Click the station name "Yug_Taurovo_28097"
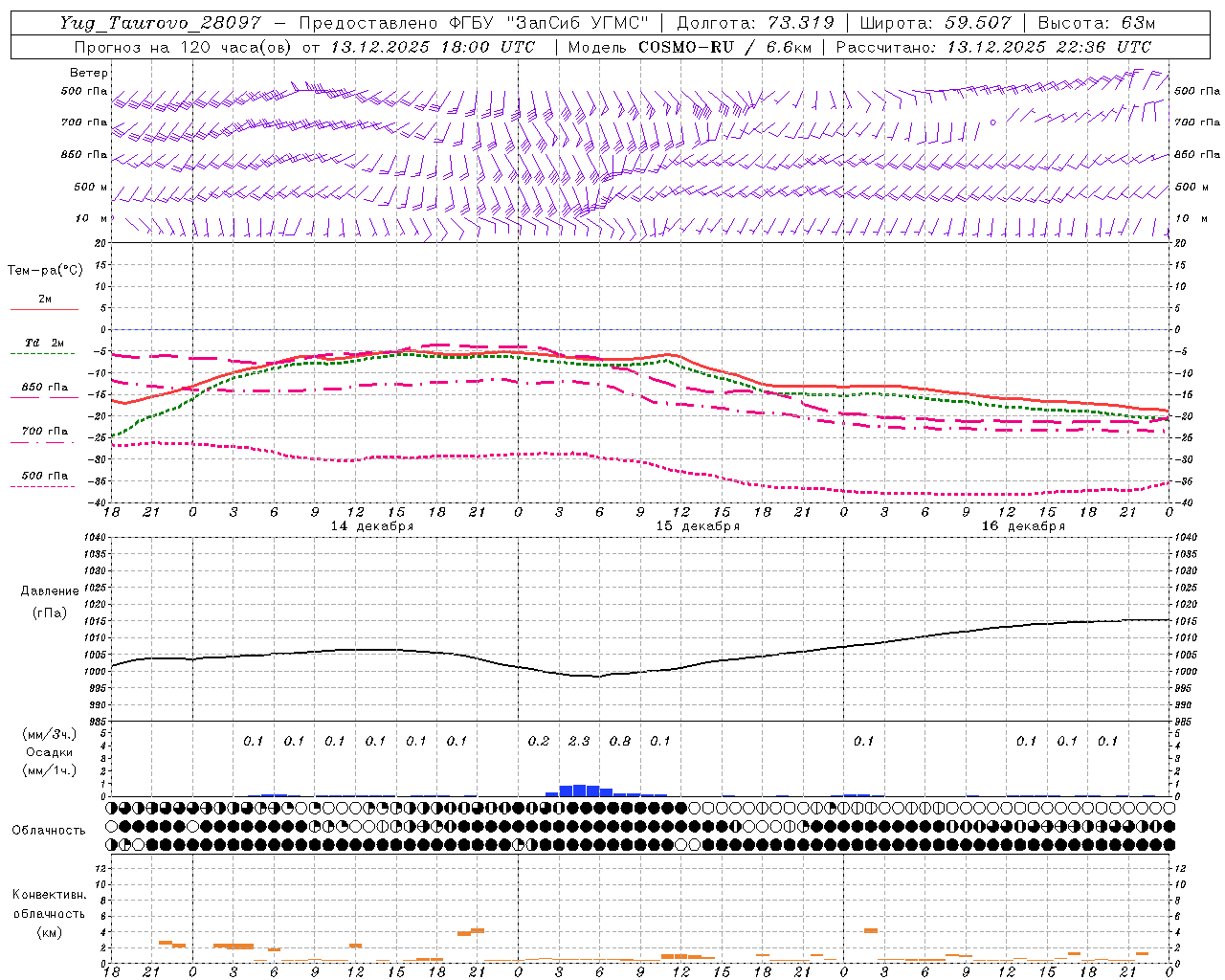This screenshot has width=1225, height=980. tap(160, 23)
